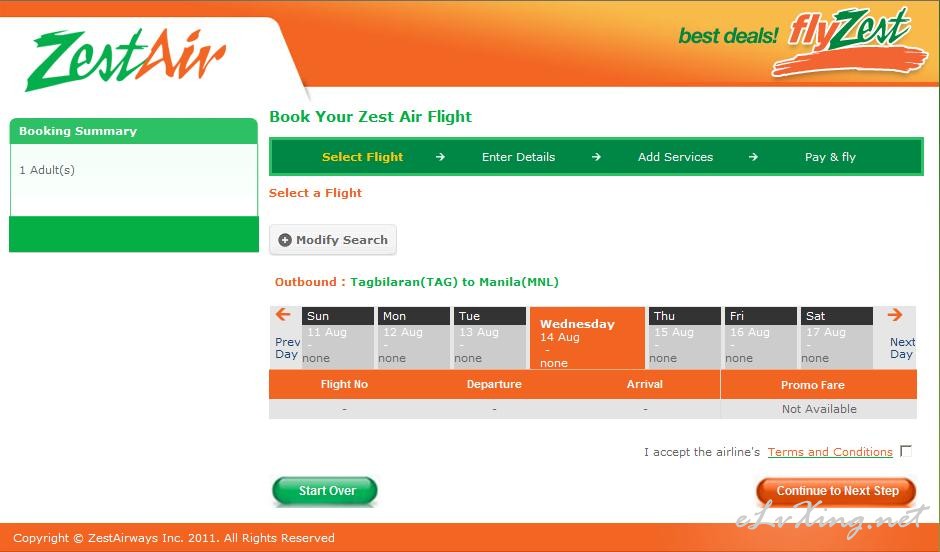Click the Prev Day left arrow
Viewport: 940px width, 552px height.
tap(283, 315)
